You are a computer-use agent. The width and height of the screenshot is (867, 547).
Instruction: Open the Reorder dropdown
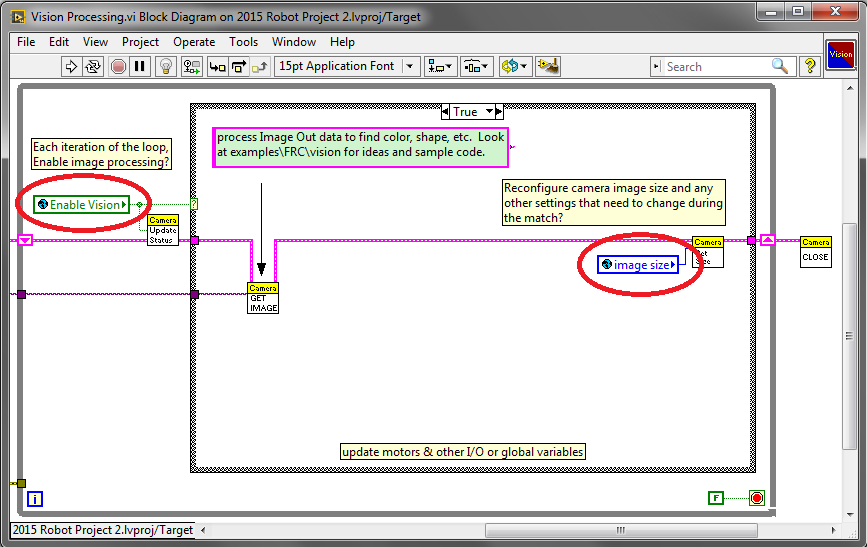coord(514,66)
